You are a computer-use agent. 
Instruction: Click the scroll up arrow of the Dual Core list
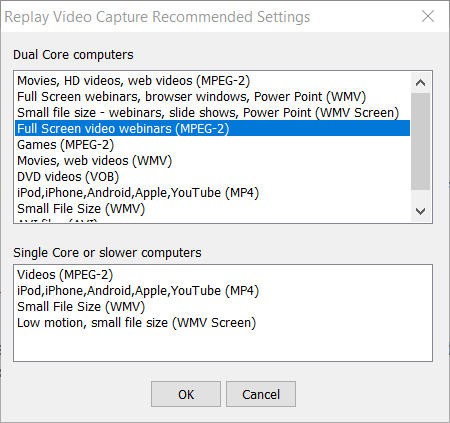coord(420,82)
